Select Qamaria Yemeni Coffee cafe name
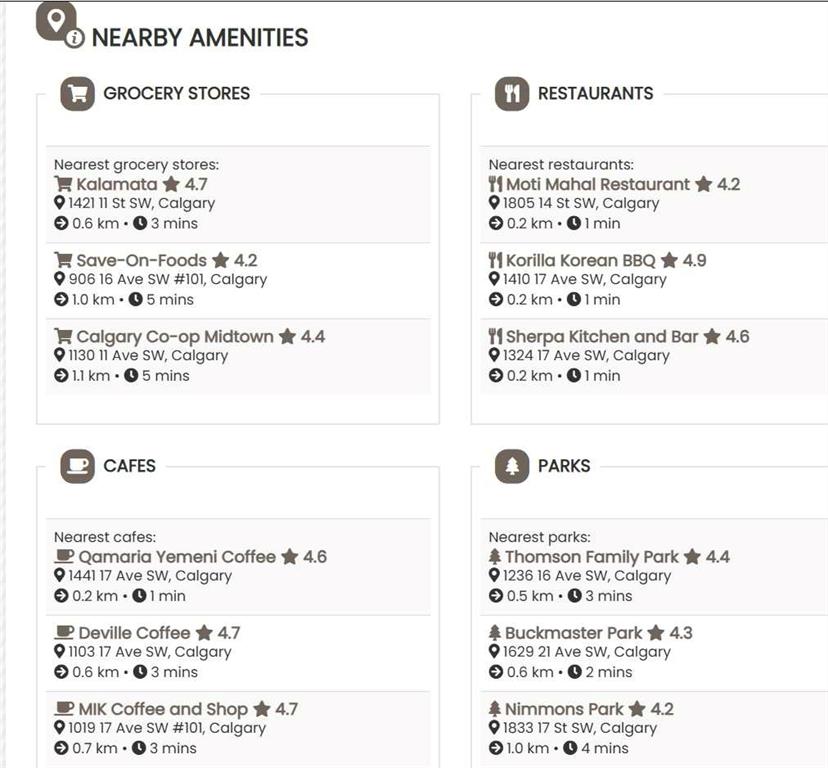Screen dimensions: 828x768 click(176, 557)
